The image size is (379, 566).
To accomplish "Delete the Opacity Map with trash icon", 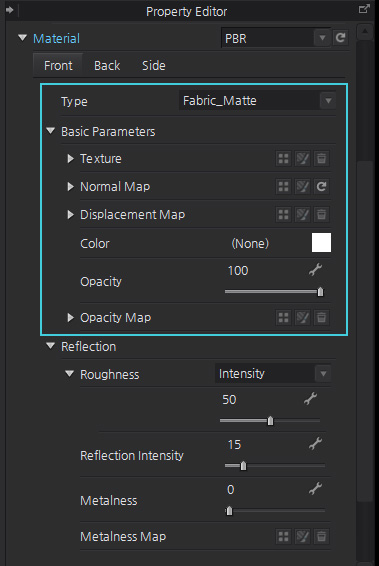I will (x=321, y=318).
